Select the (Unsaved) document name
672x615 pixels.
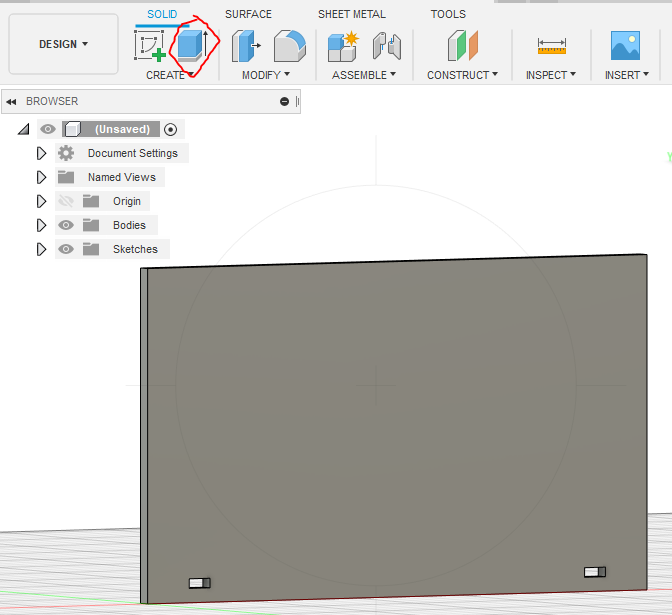click(x=123, y=129)
